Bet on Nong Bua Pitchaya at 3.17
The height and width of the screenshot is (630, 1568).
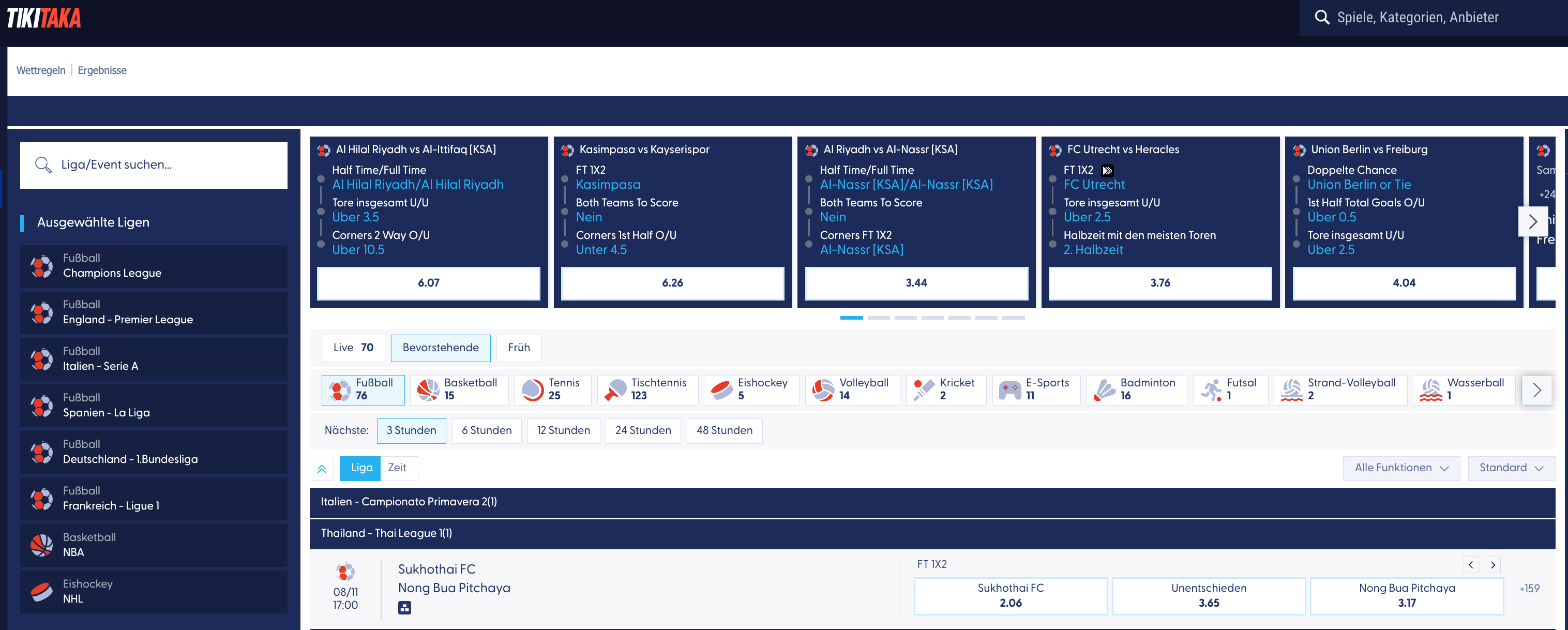click(1407, 596)
